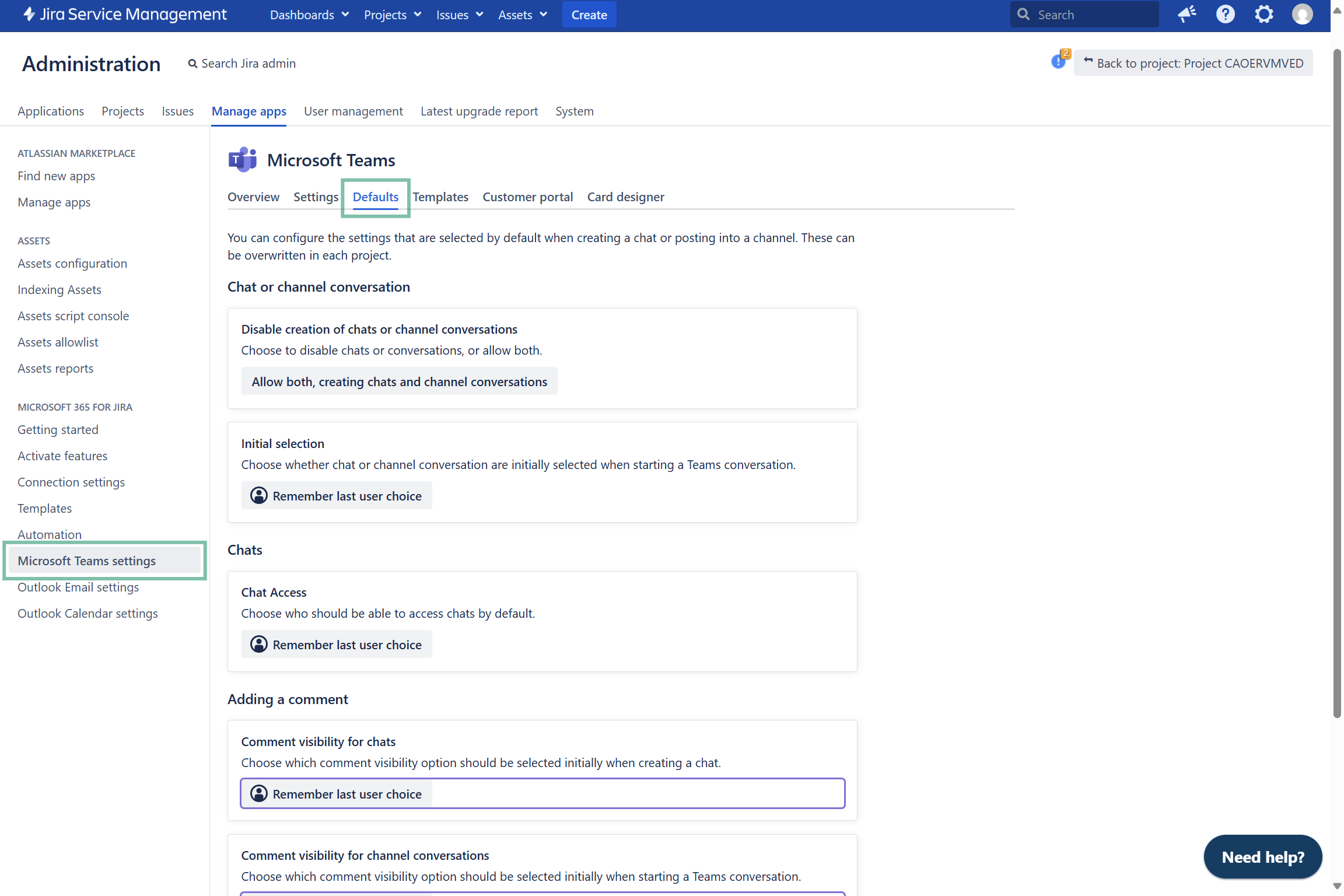This screenshot has height=896, width=1344.
Task: Open Initial selection Remember last user choice dropdown
Action: [x=337, y=496]
